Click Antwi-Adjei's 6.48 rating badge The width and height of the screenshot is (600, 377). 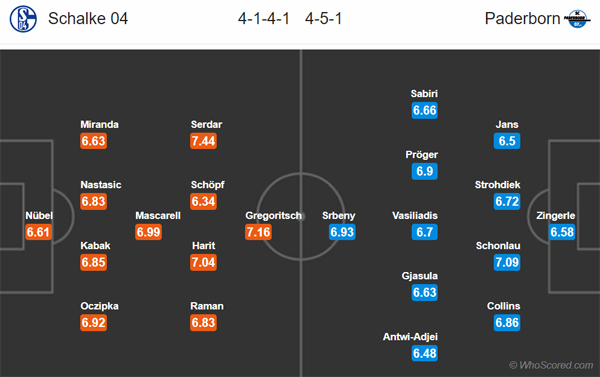pyautogui.click(x=424, y=353)
